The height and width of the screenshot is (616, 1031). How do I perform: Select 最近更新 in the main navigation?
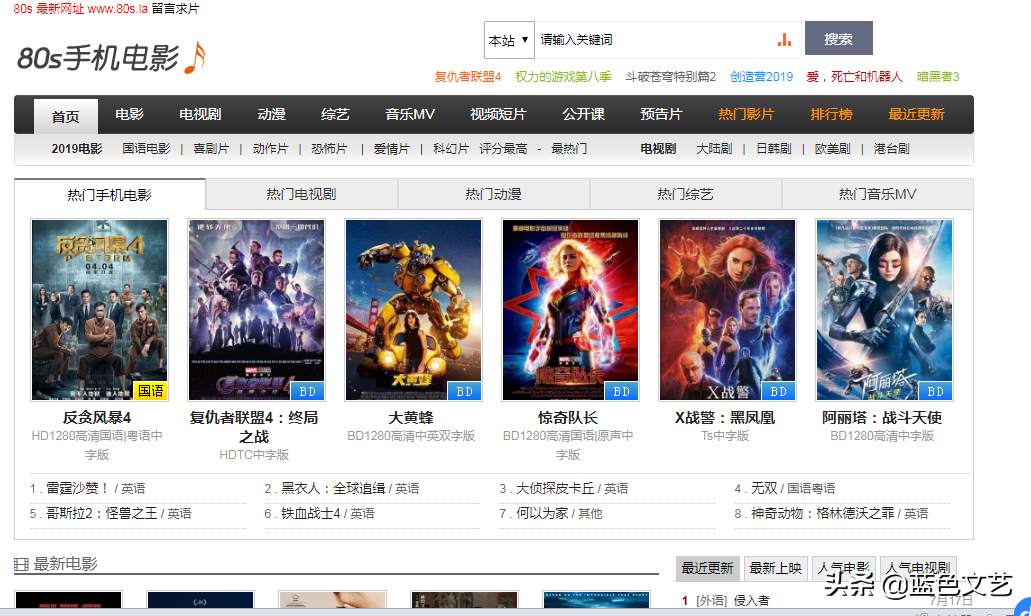916,114
